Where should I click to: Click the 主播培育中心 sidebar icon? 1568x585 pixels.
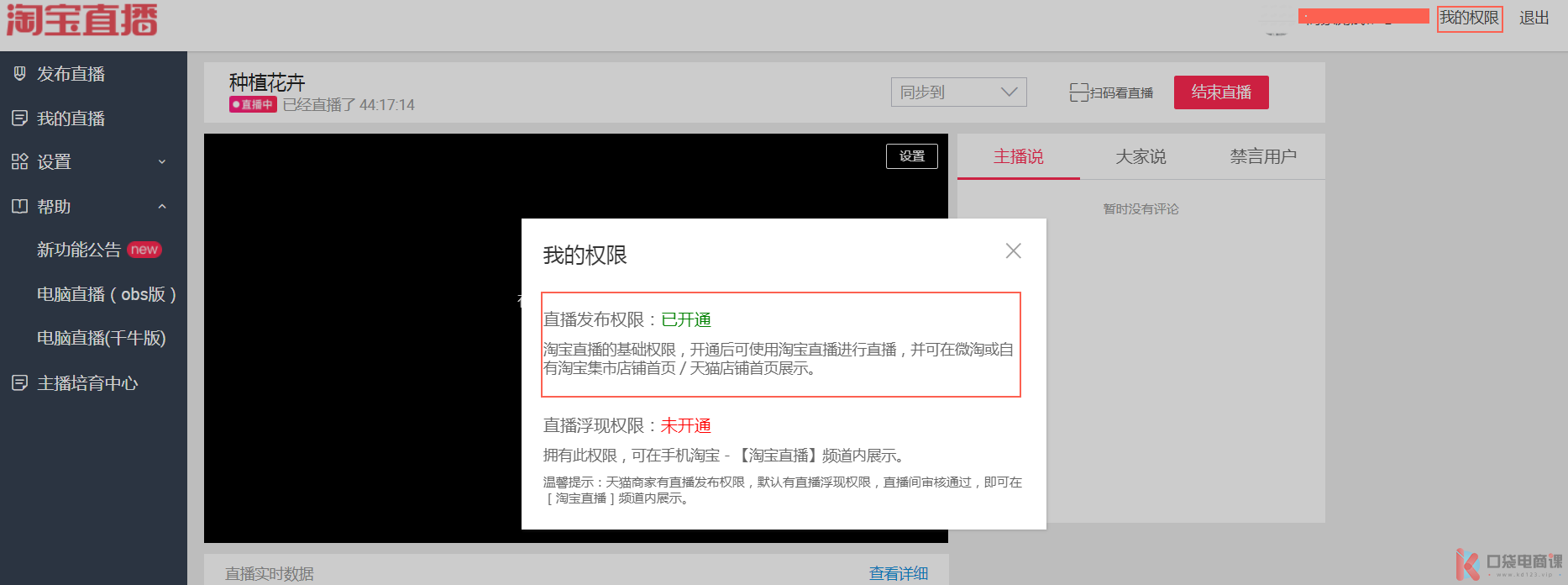[19, 383]
